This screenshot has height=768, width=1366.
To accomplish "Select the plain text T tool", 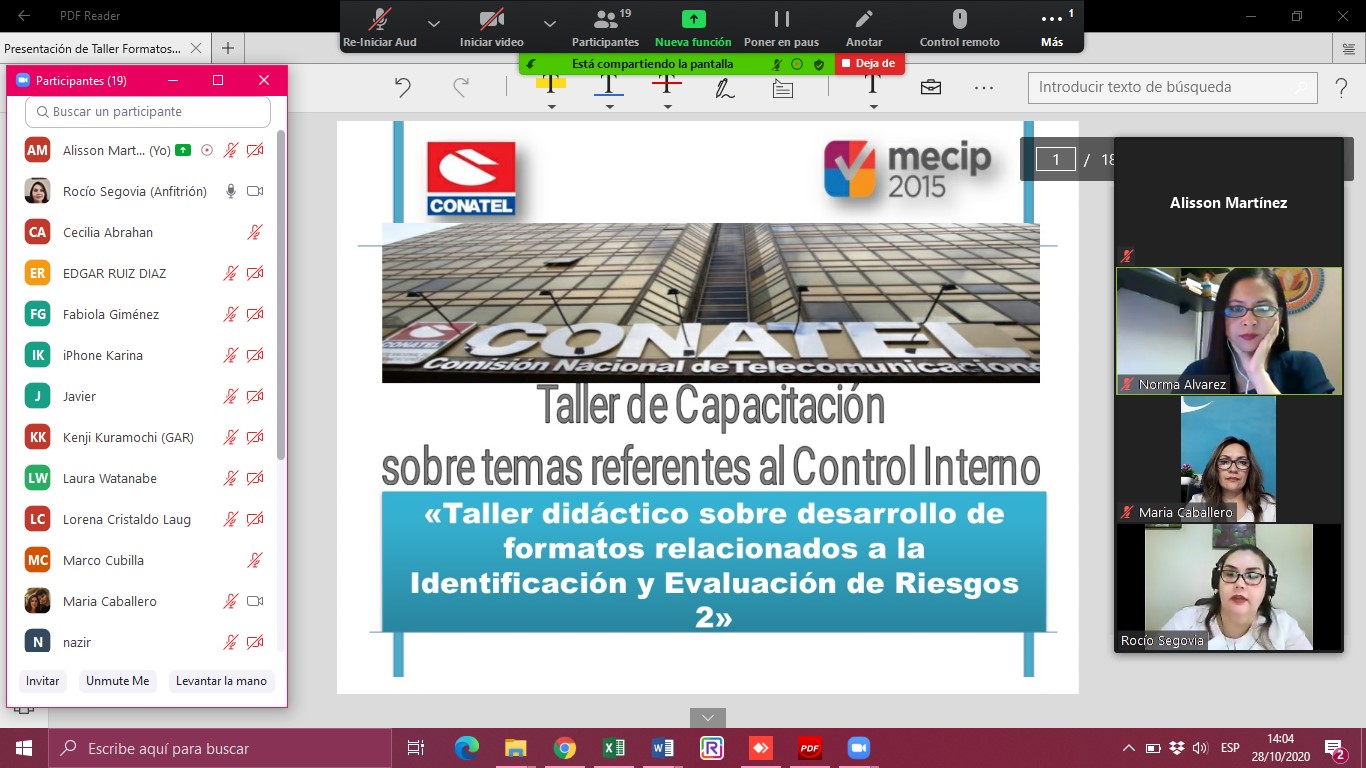I will coord(873,85).
